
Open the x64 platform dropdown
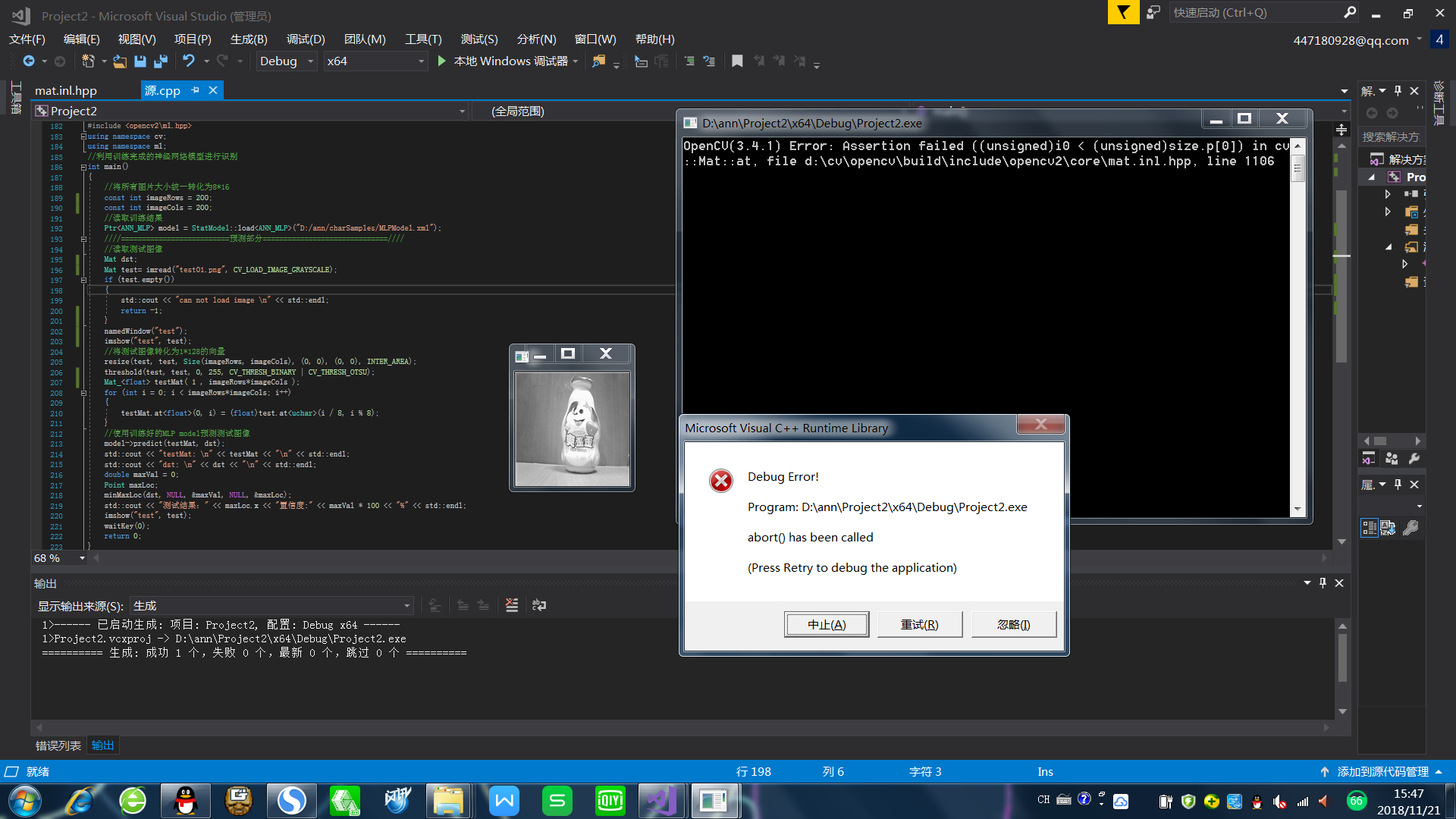tap(421, 61)
